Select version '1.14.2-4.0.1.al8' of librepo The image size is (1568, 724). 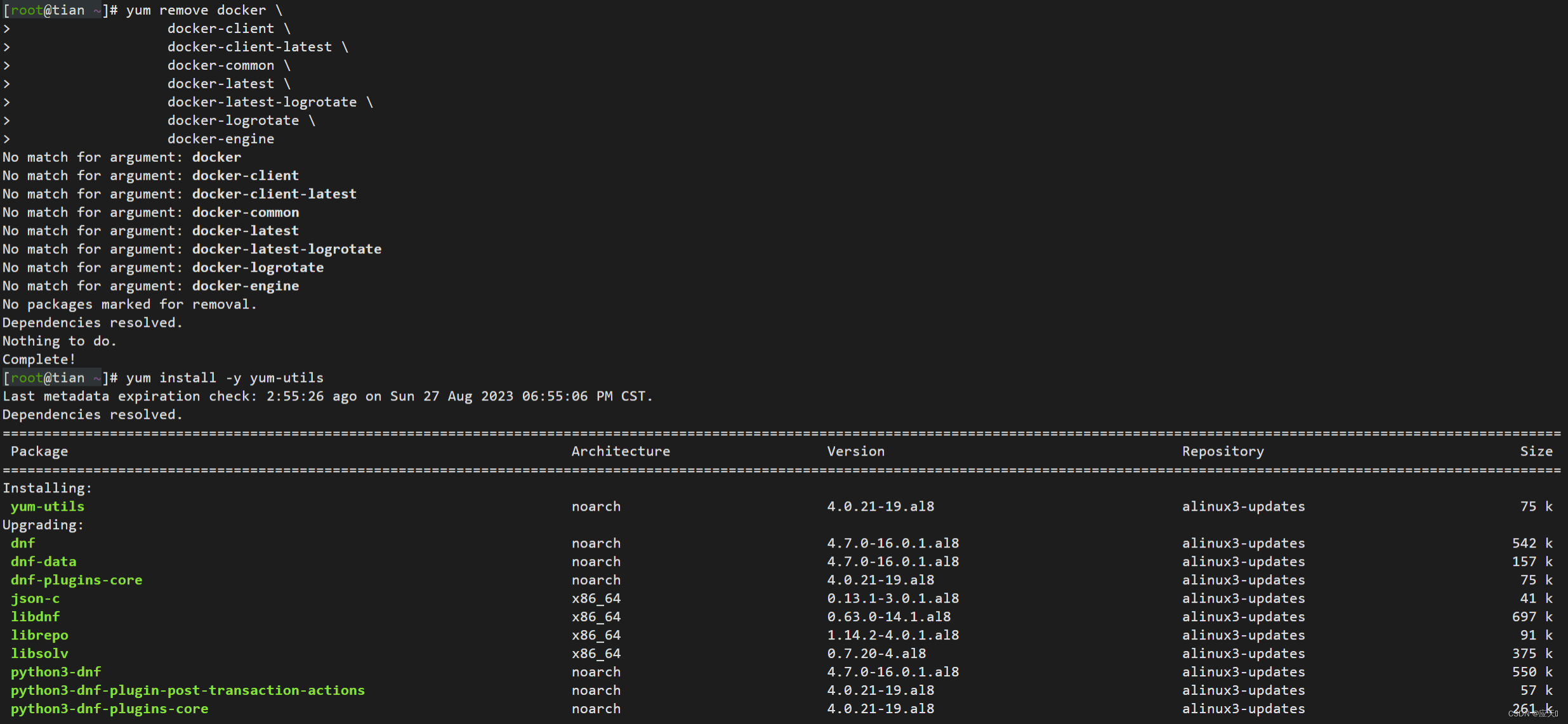coord(893,636)
